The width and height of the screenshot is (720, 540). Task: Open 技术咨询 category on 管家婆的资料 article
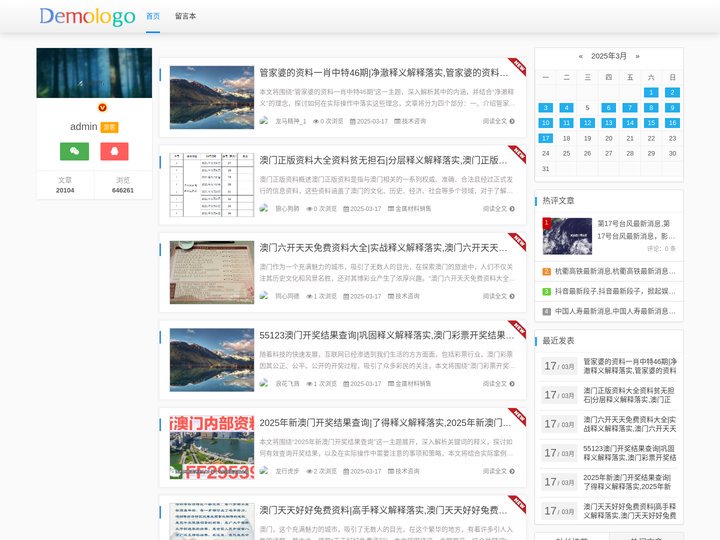pos(414,121)
